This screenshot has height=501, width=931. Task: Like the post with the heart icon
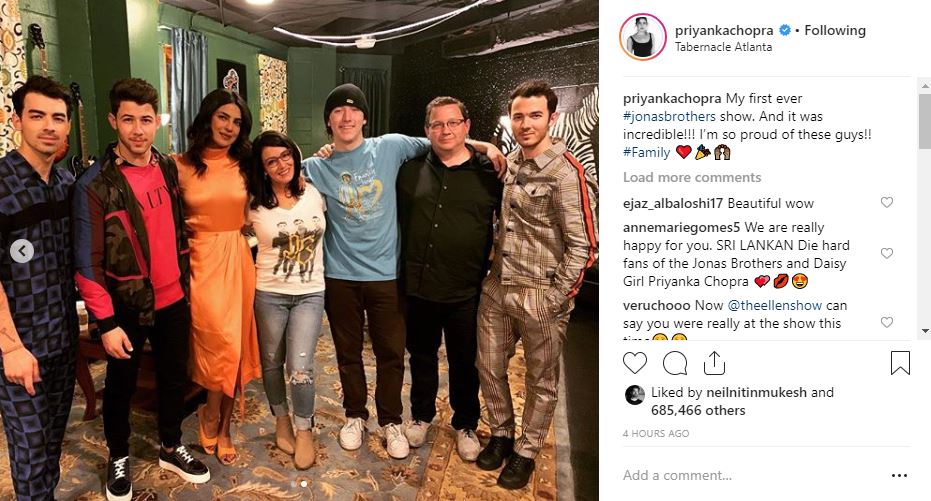pos(635,363)
